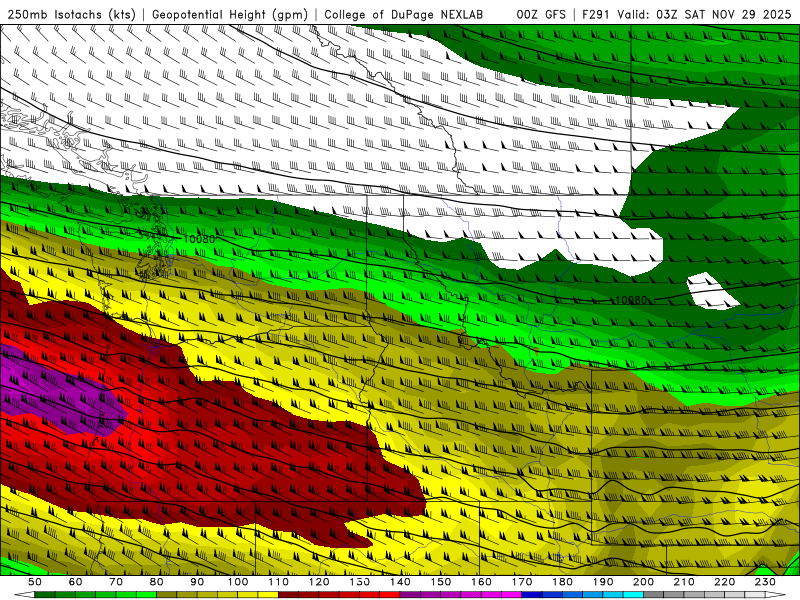The height and width of the screenshot is (600, 800).
Task: Click the gray segment of the color bar
Action: click(x=653, y=595)
